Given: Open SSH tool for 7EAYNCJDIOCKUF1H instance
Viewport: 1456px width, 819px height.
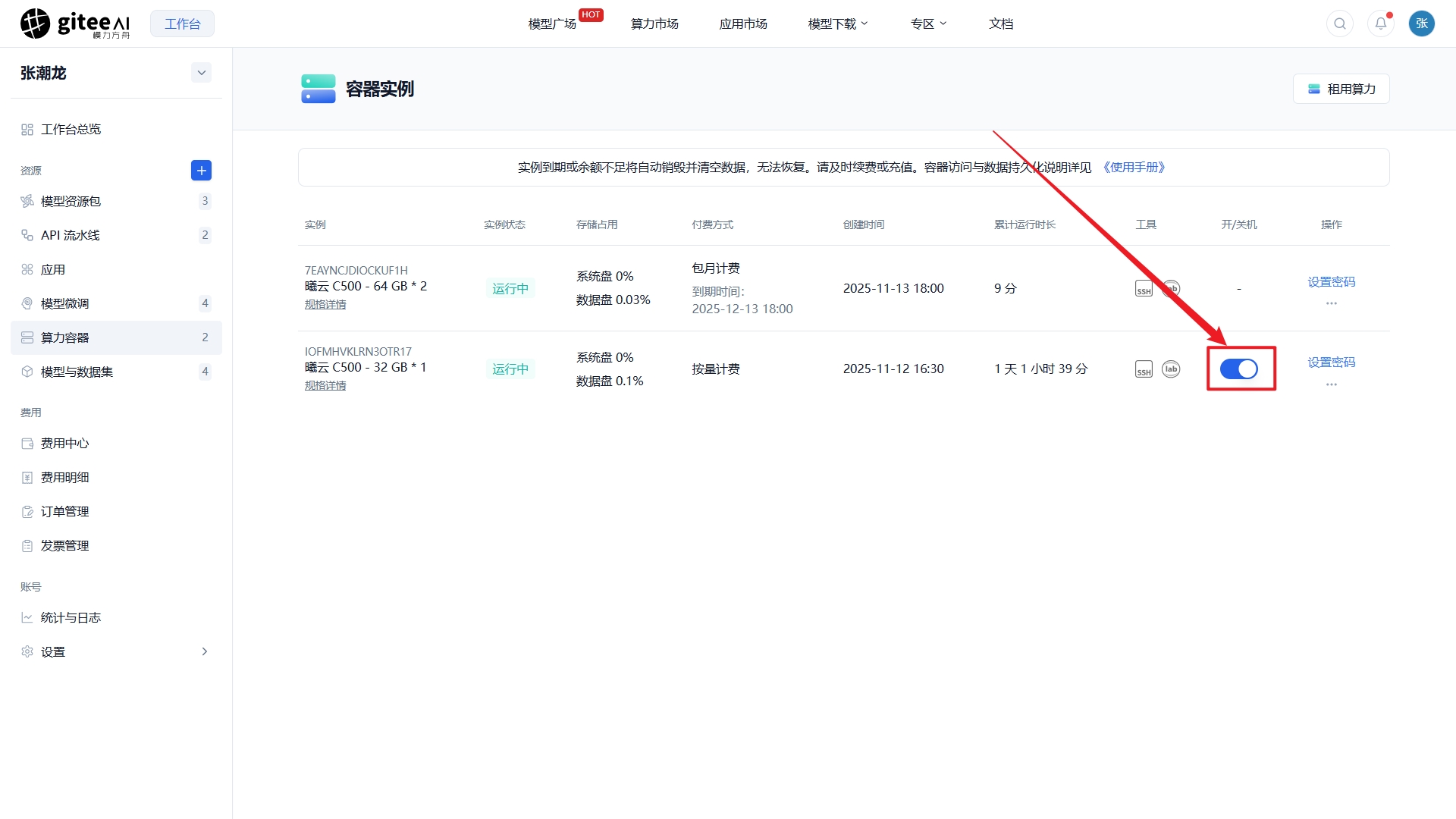Looking at the screenshot, I should tap(1144, 288).
